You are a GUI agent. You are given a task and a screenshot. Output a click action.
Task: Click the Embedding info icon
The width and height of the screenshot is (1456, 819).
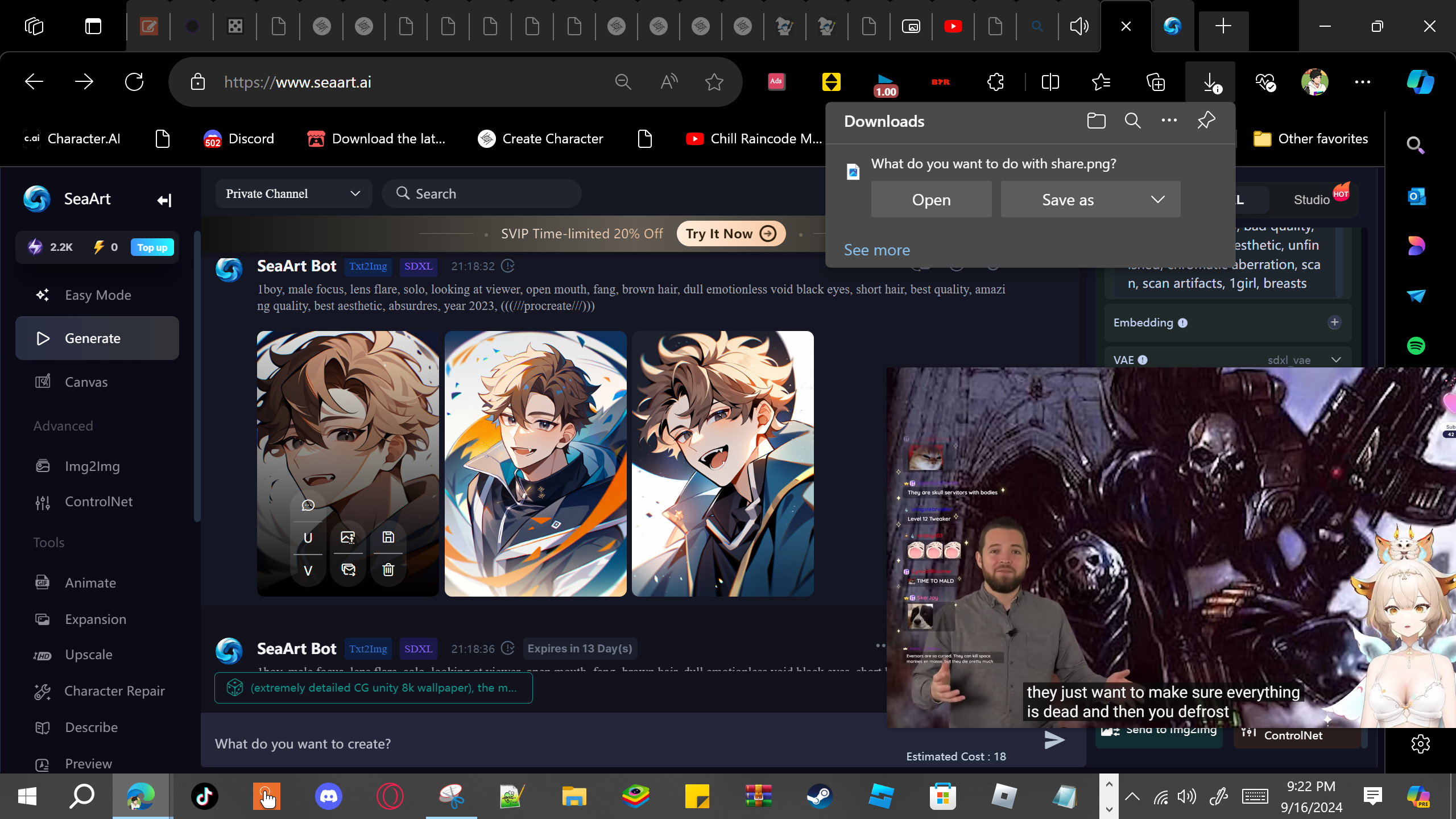tap(1183, 323)
